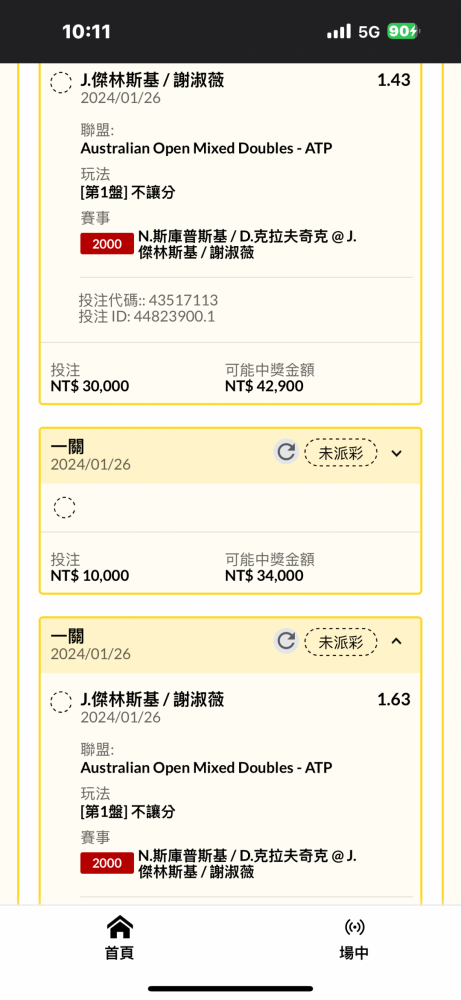Refresh the NT$ 10,000 bet slip
Viewport: 461px width, 1000px height.
[x=286, y=452]
